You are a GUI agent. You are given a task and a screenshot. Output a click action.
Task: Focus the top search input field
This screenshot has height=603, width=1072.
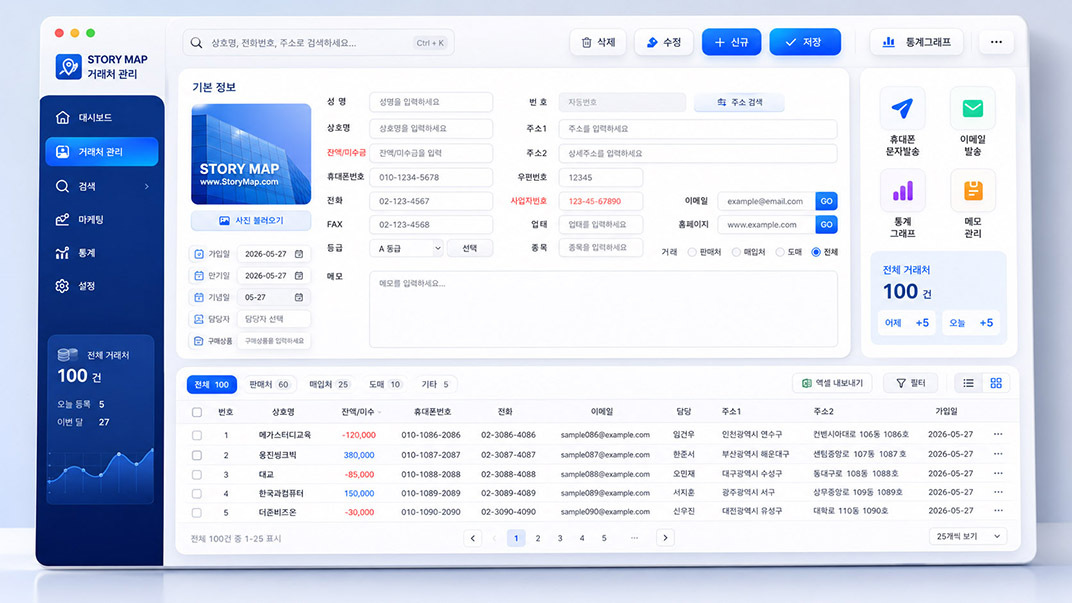point(318,42)
